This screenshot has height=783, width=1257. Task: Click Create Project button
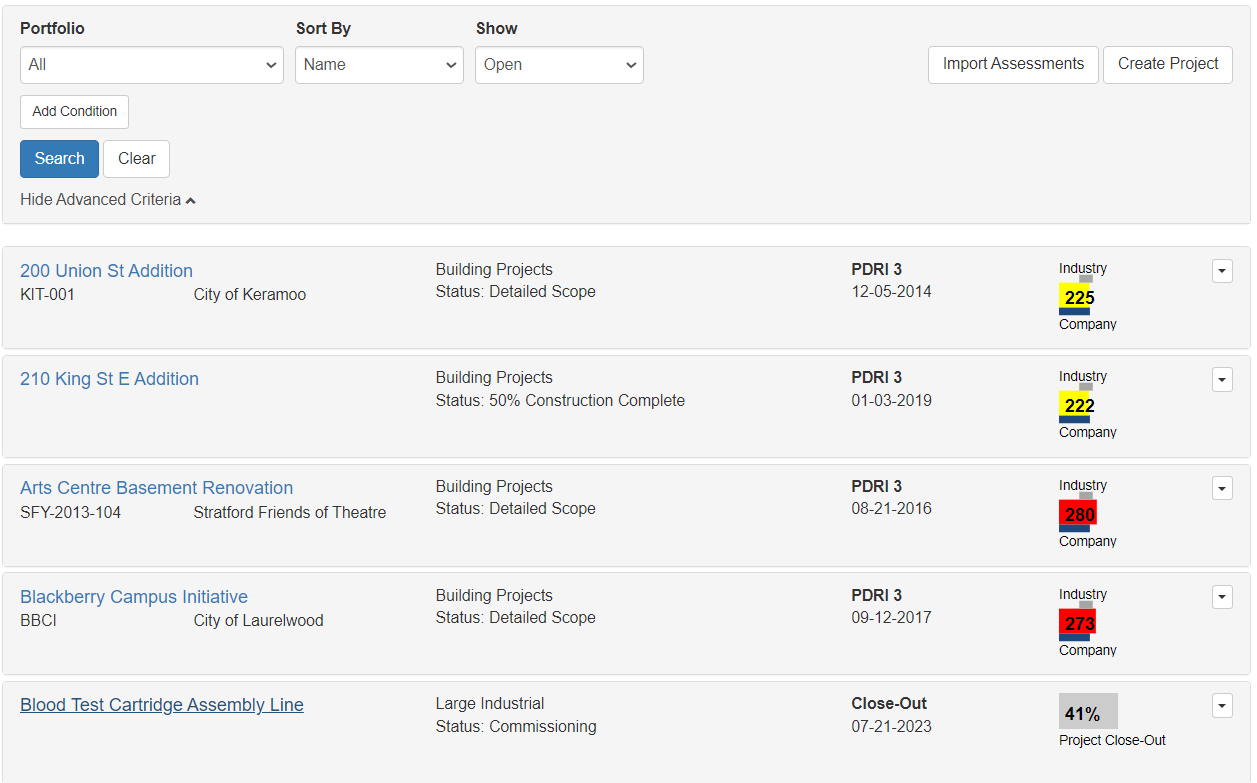pyautogui.click(x=1168, y=64)
